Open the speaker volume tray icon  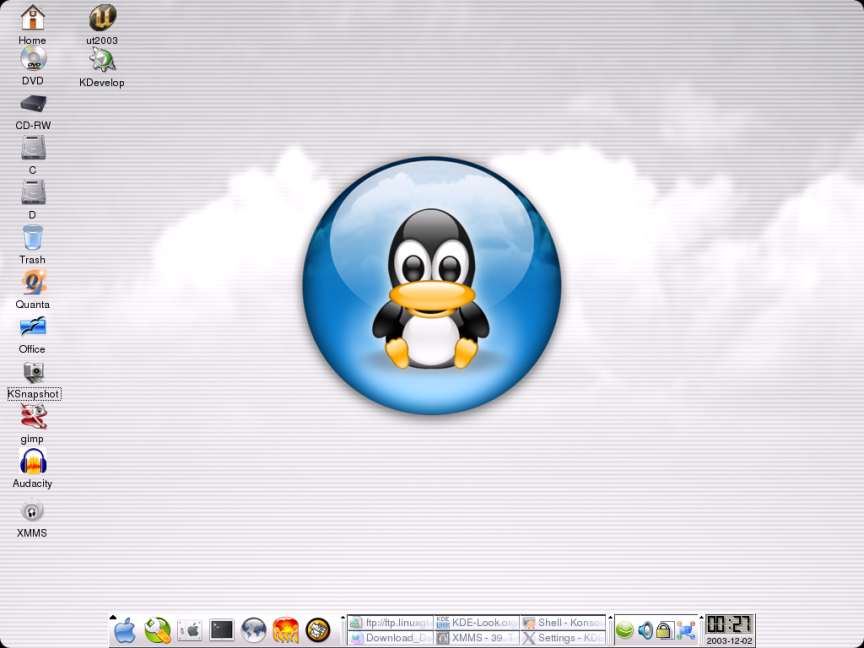645,630
